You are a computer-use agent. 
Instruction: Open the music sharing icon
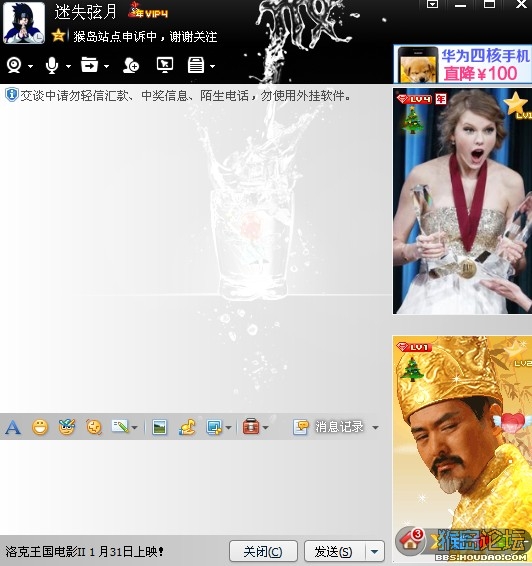tap(187, 427)
